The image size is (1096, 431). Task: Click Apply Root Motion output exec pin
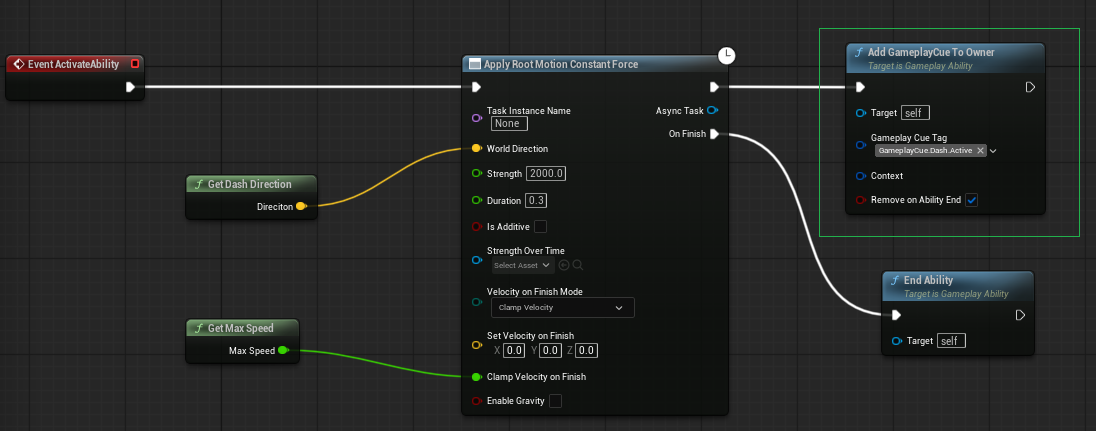pos(714,87)
